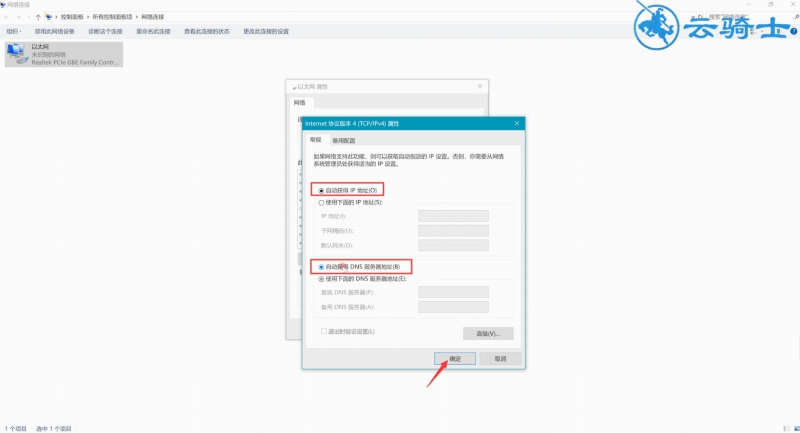Open recent locations dropdown arrow
This screenshot has width=800, height=433.
pyautogui.click(x=28, y=17)
